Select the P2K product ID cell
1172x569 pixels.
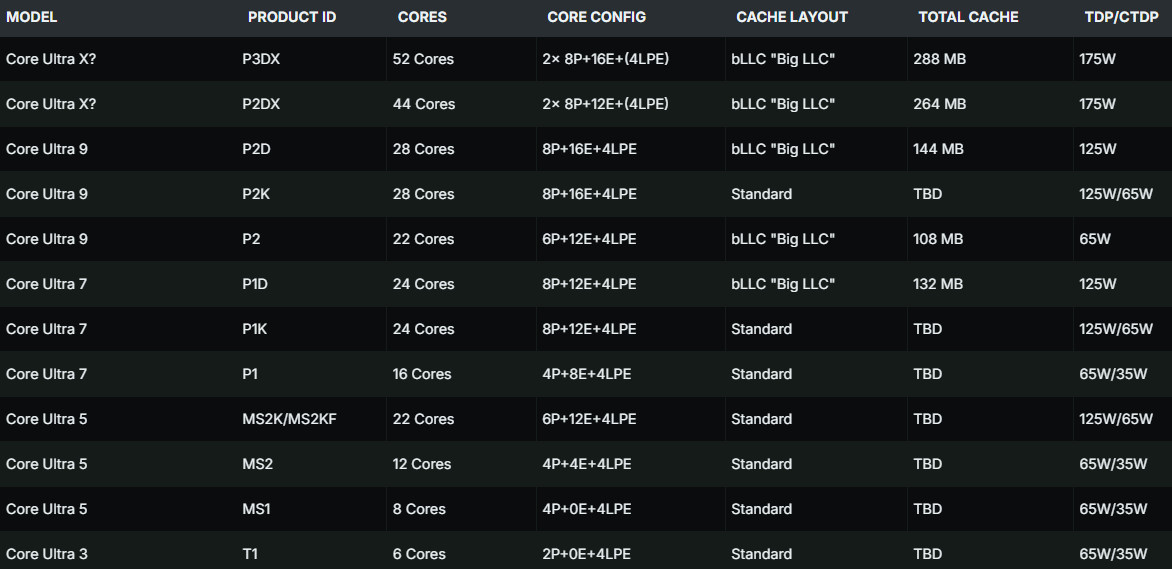[x=256, y=194]
